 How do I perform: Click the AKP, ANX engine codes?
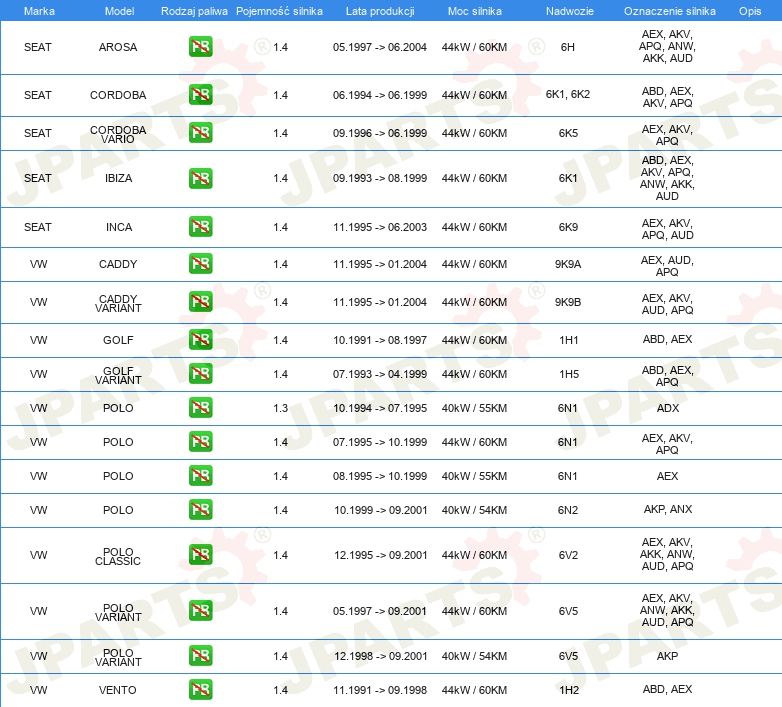point(668,510)
